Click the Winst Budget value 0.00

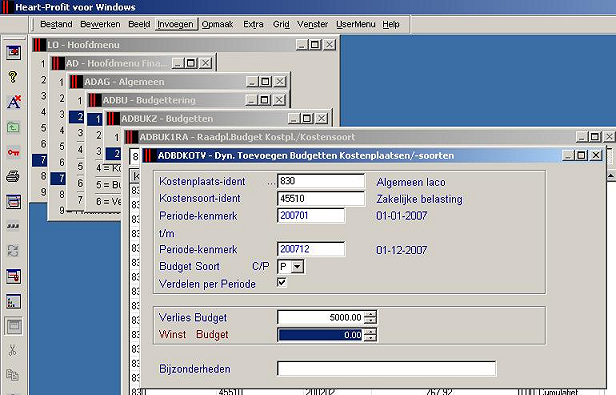click(x=321, y=335)
